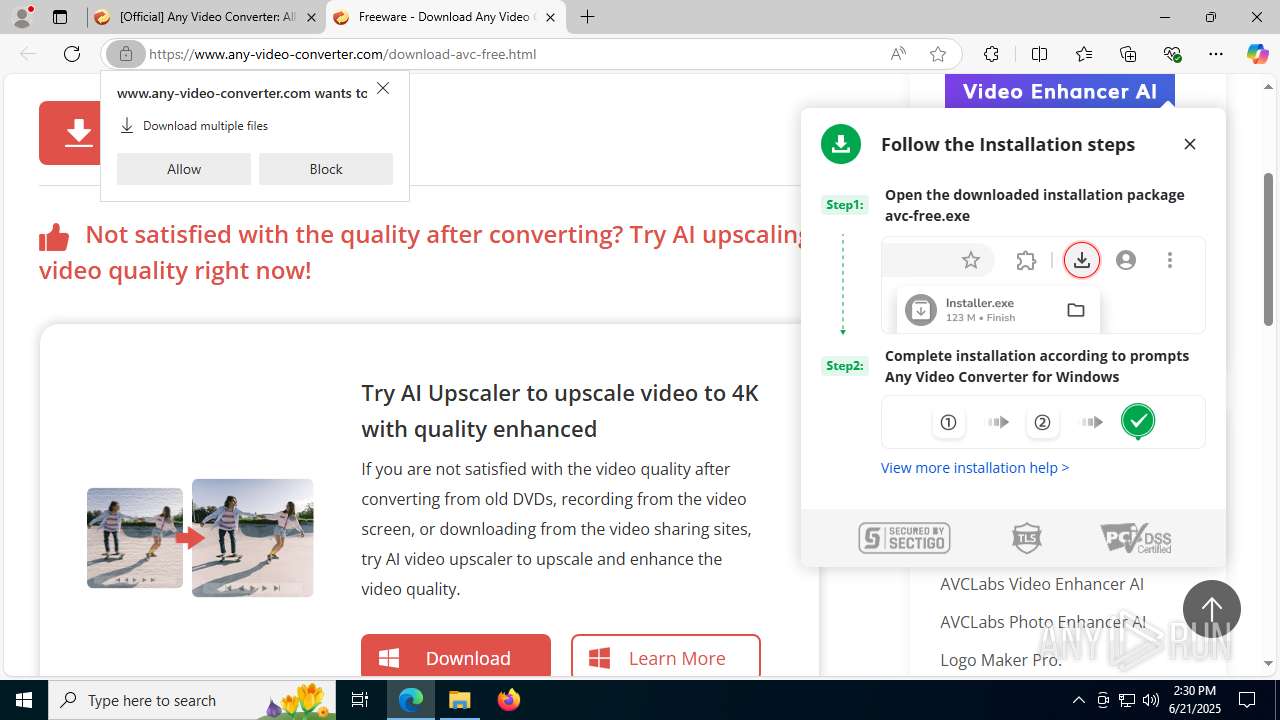Click Learn More button
The image size is (1280, 720).
pyautogui.click(x=666, y=657)
